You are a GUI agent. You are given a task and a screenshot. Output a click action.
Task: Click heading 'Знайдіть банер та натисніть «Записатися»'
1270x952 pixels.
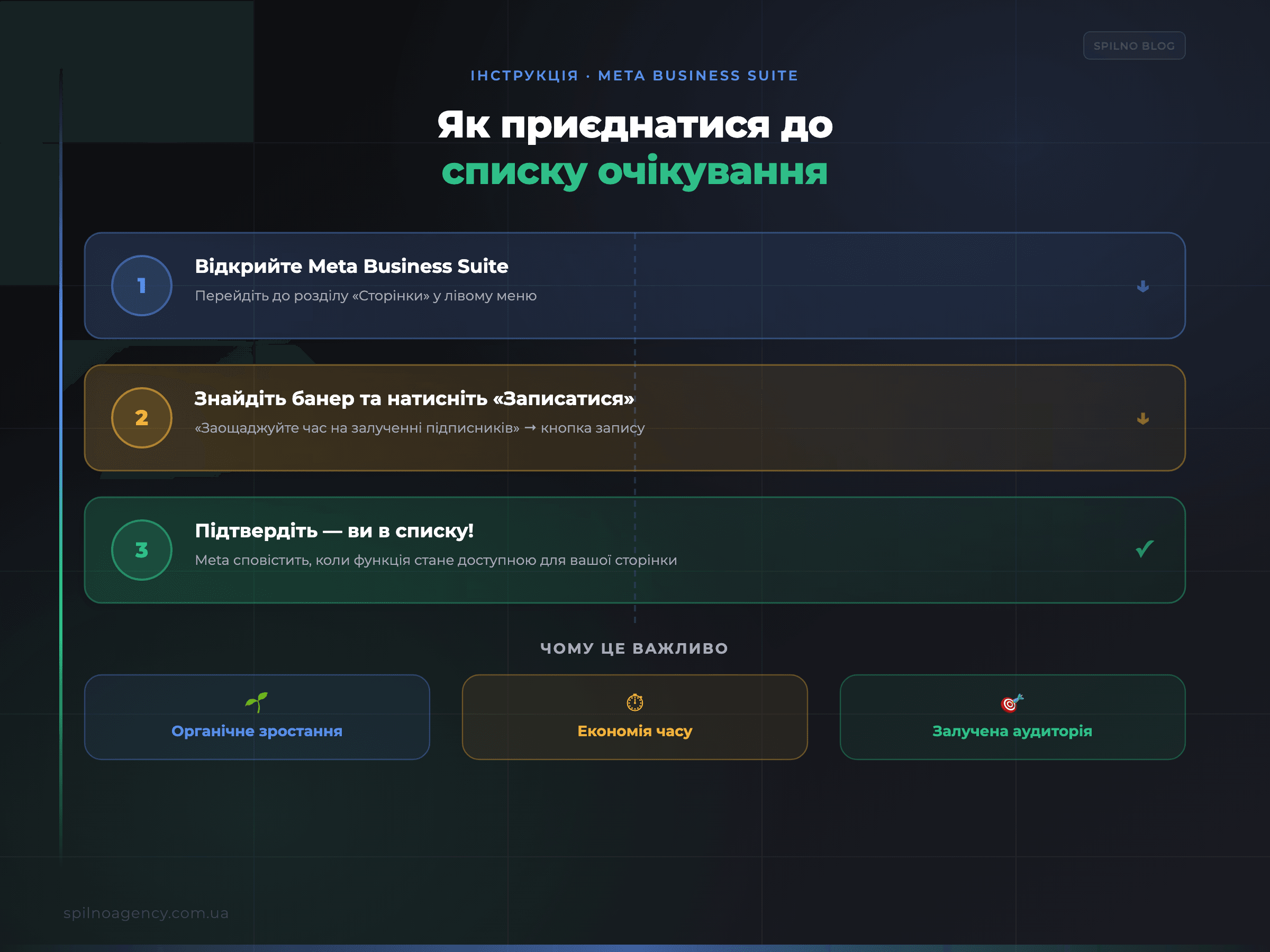pyautogui.click(x=414, y=398)
